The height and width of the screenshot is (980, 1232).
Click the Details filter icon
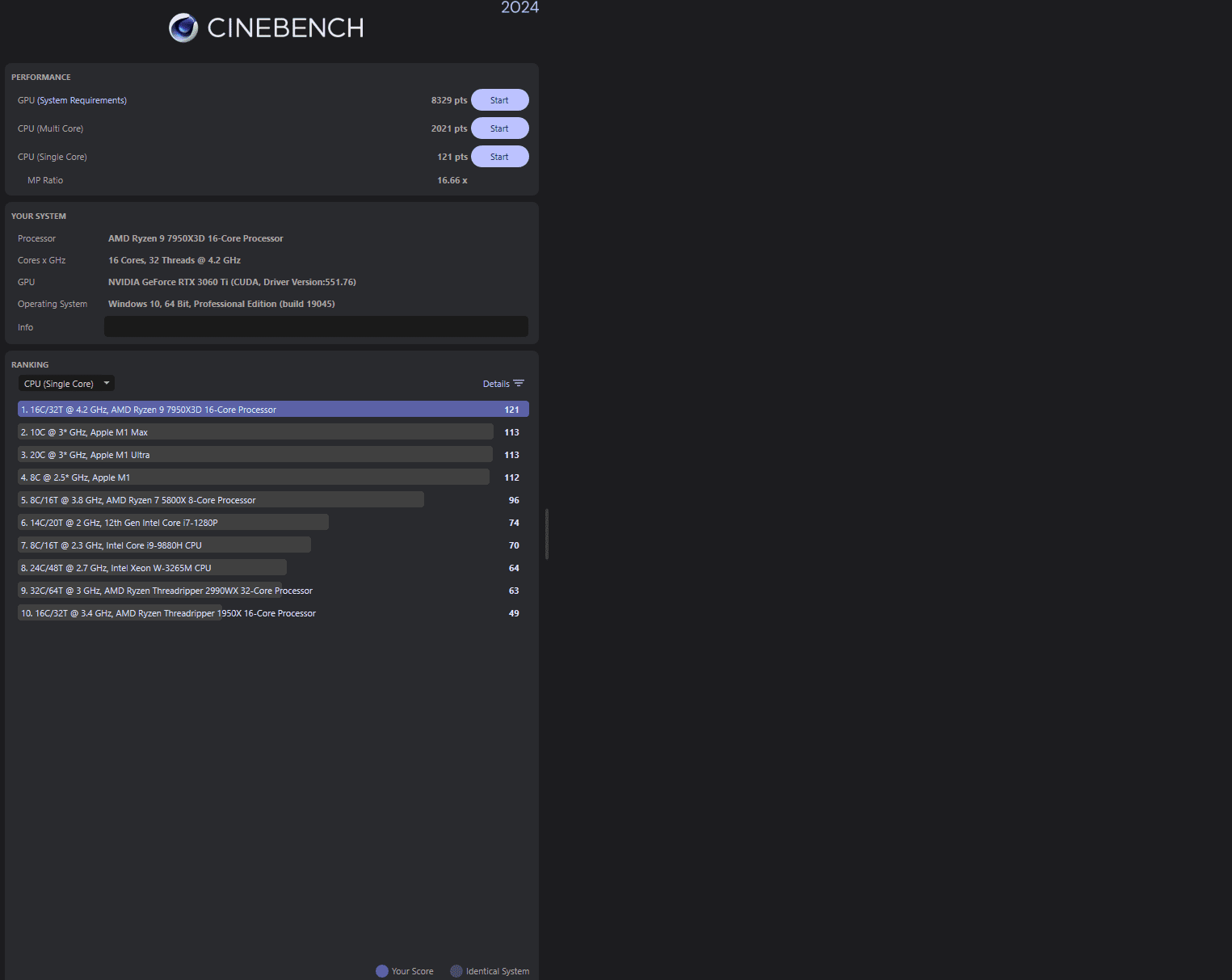coord(519,384)
